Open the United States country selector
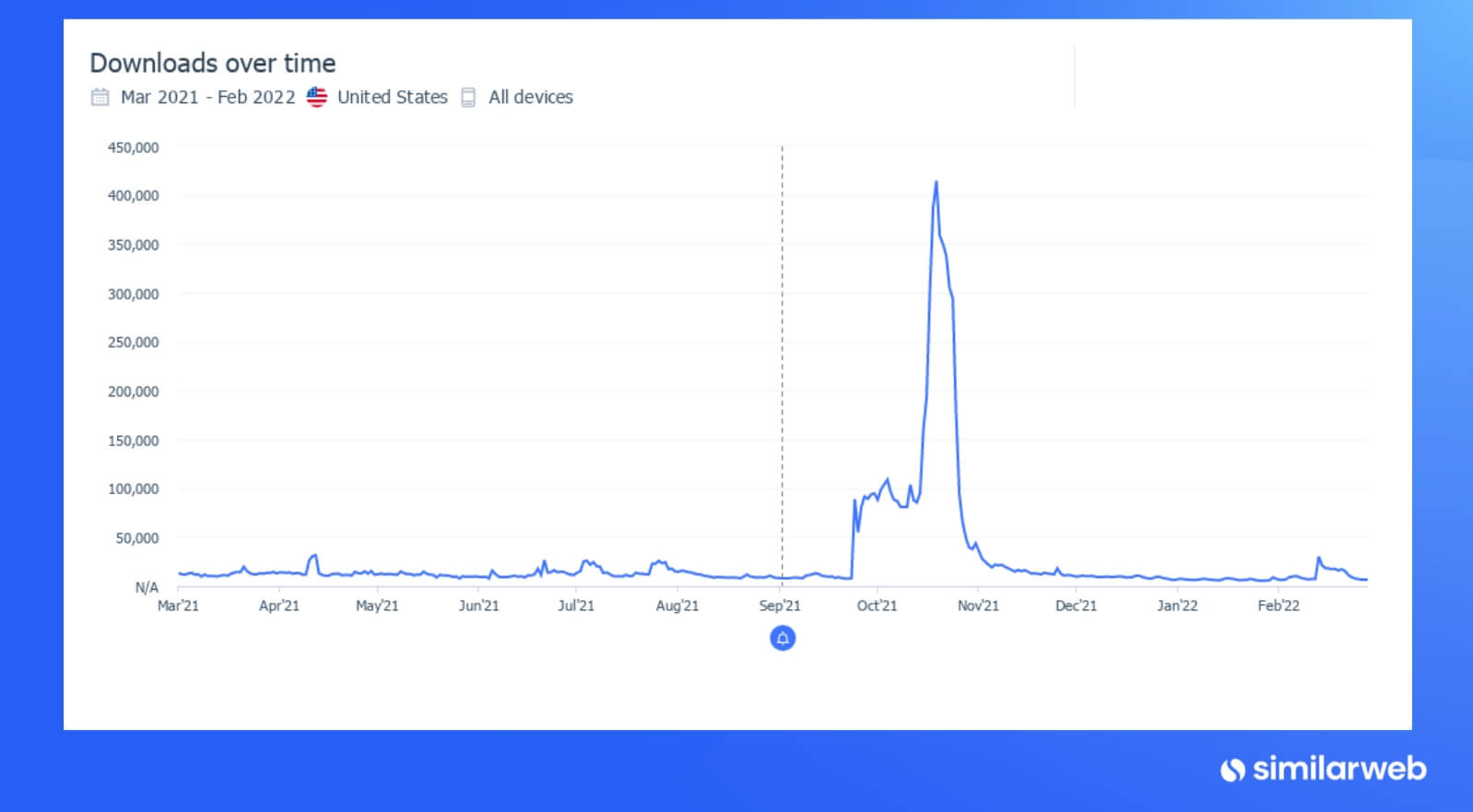Screen dimensions: 1473x812 tap(392, 97)
